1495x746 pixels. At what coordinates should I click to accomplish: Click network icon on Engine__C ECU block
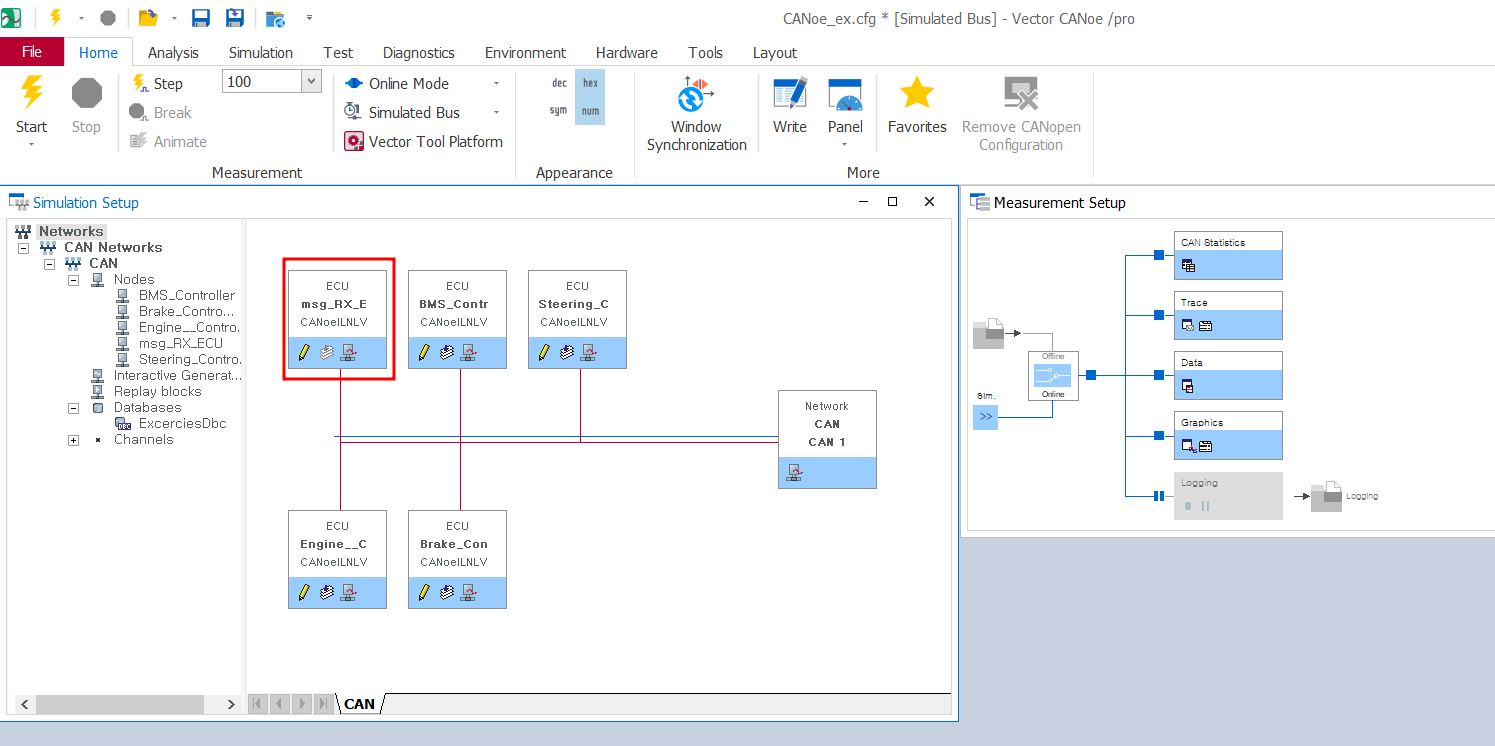tap(349, 592)
